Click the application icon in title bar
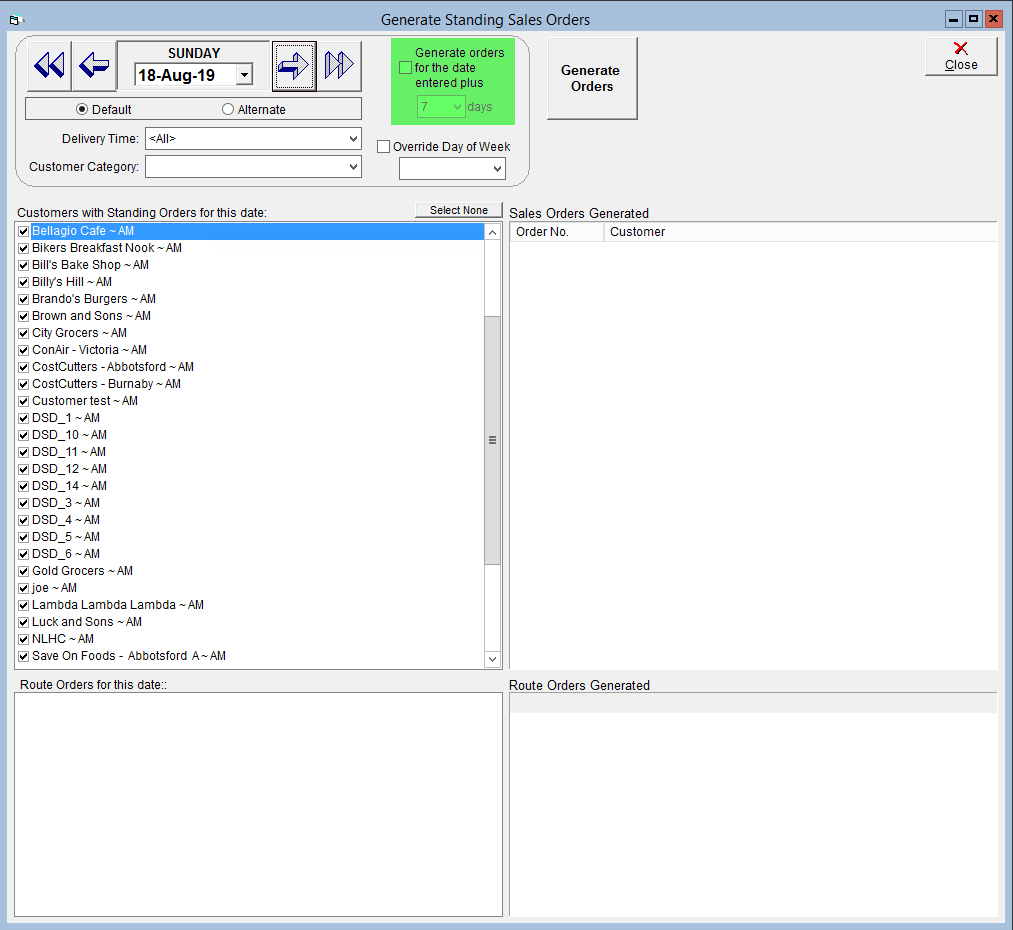Screen dimensions: 1013x930 [16, 20]
